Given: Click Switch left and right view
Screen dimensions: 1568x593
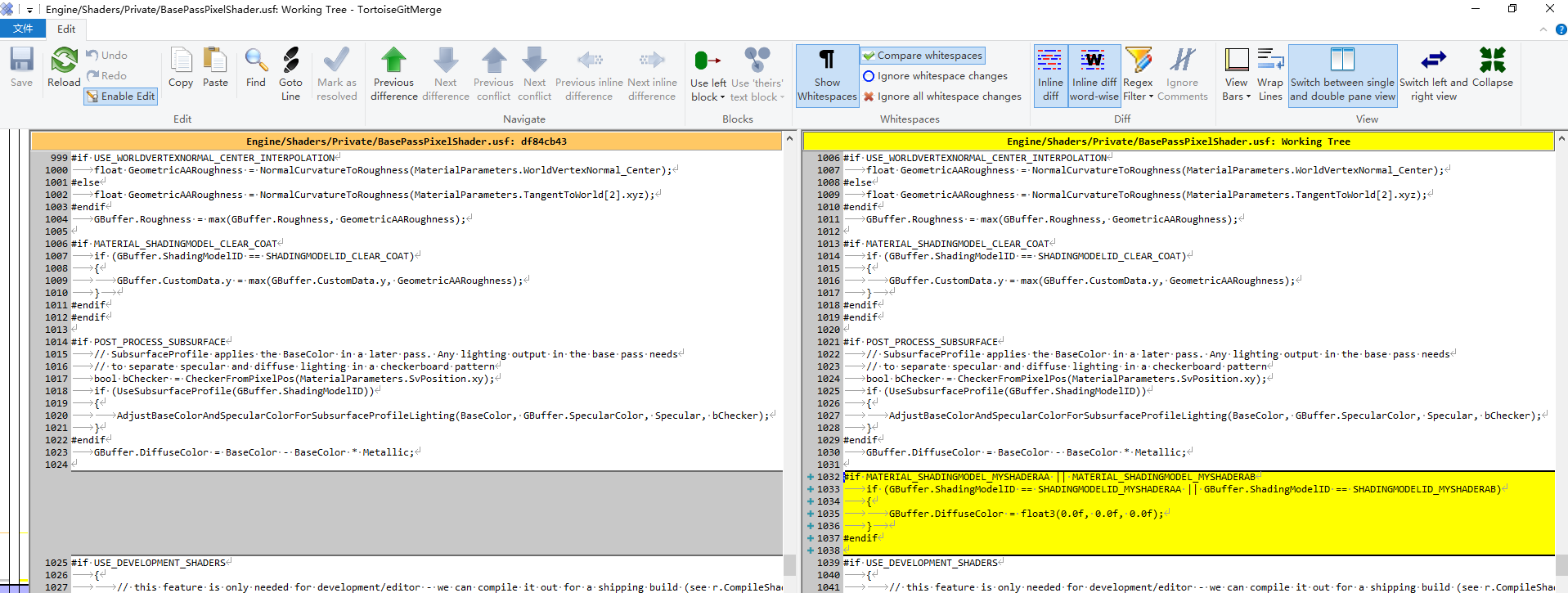Looking at the screenshot, I should tap(1434, 74).
